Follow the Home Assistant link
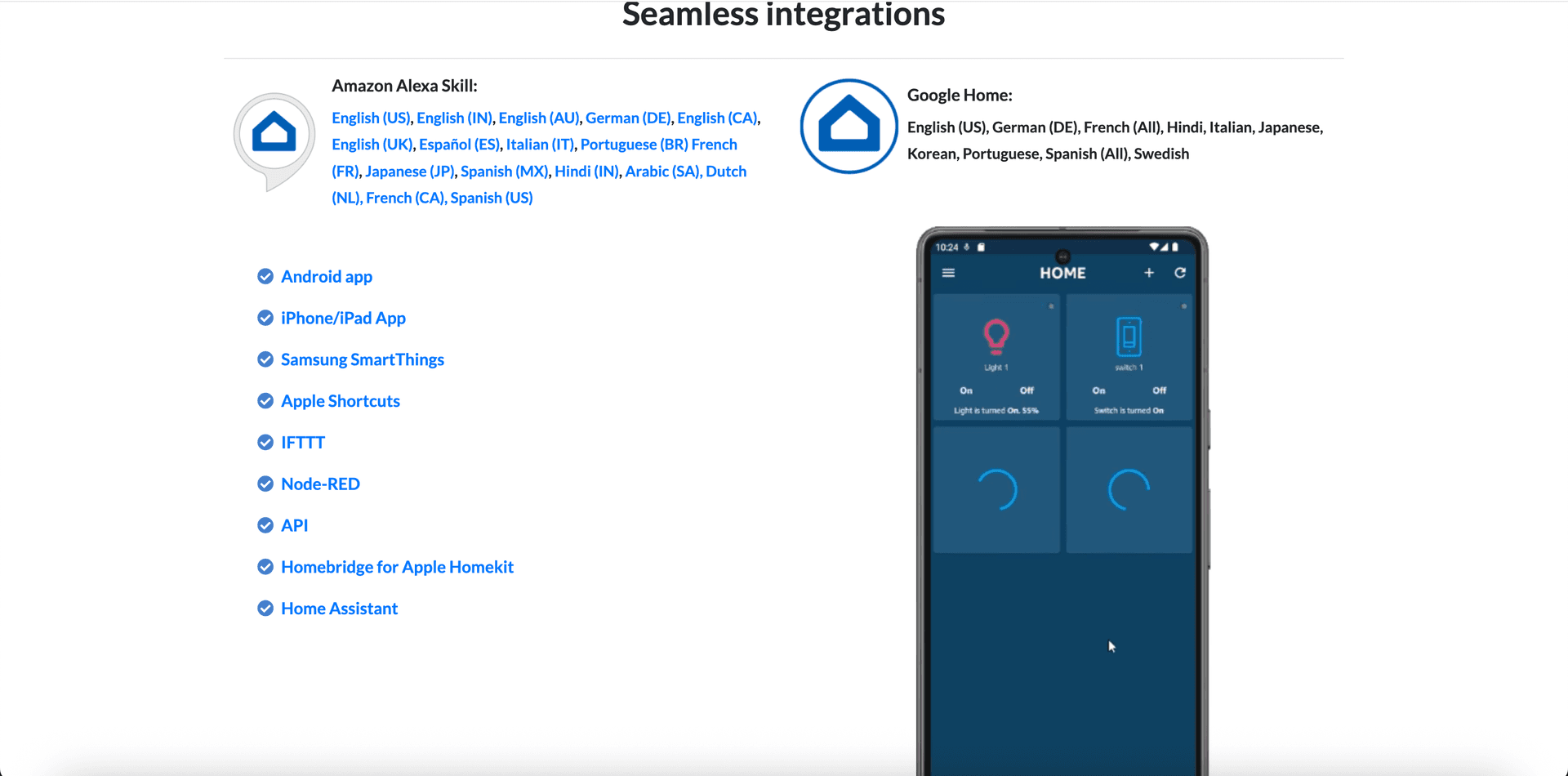The height and width of the screenshot is (776, 1568). tap(339, 609)
